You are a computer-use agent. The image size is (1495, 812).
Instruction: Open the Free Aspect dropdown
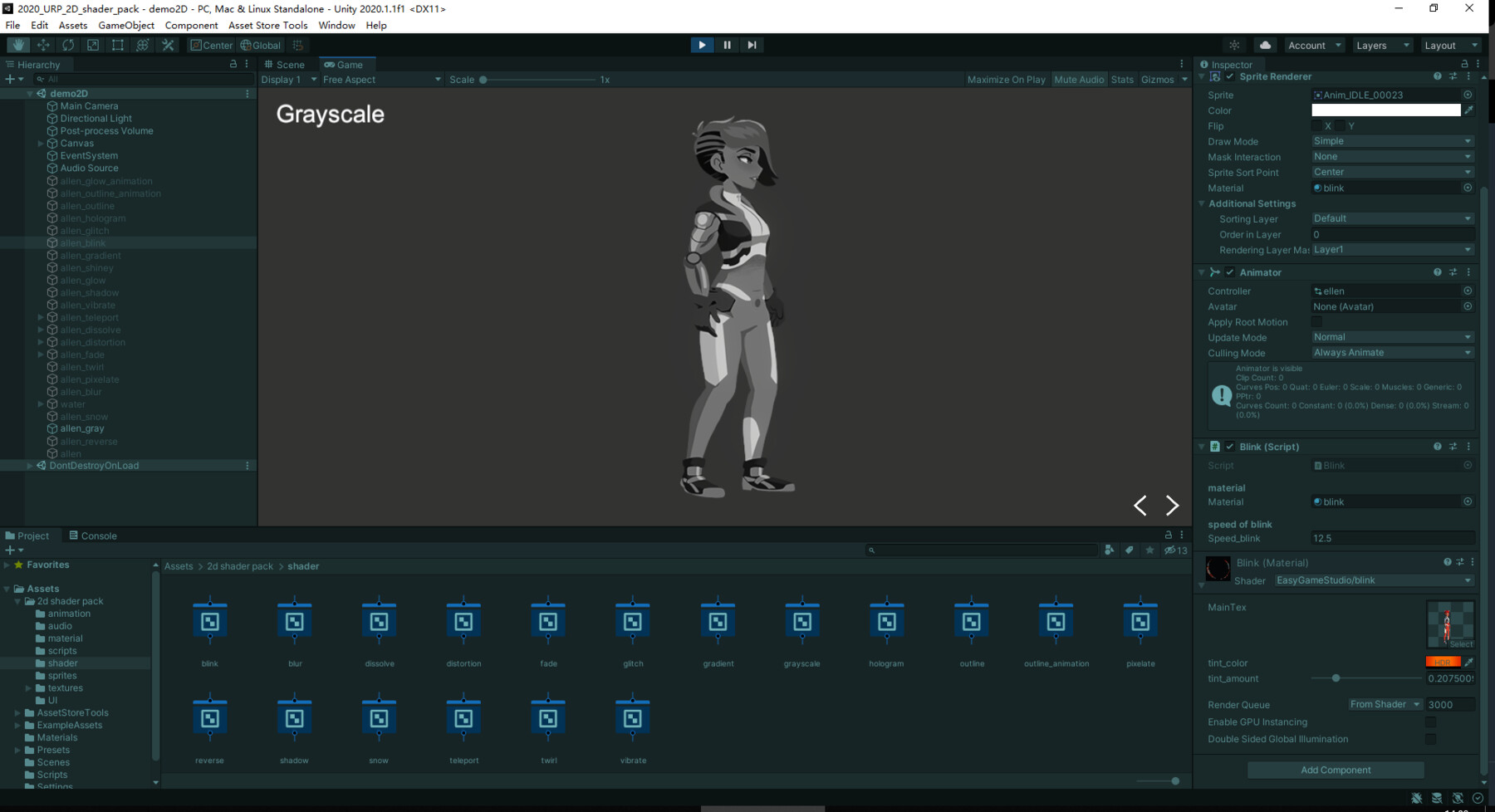382,80
